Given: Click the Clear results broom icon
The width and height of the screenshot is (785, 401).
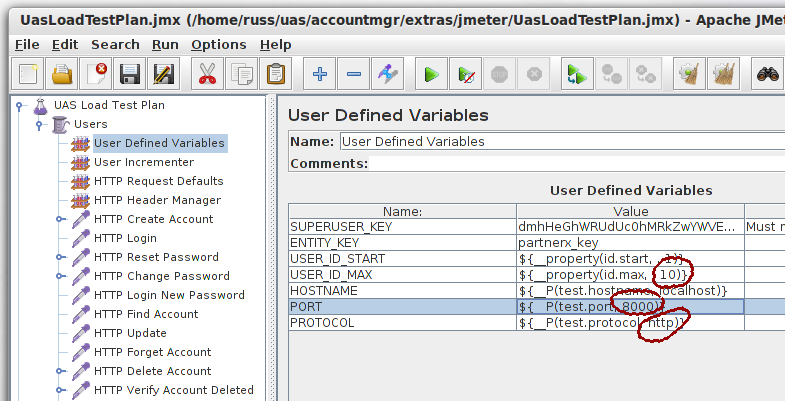Looking at the screenshot, I should pyautogui.click(x=689, y=74).
